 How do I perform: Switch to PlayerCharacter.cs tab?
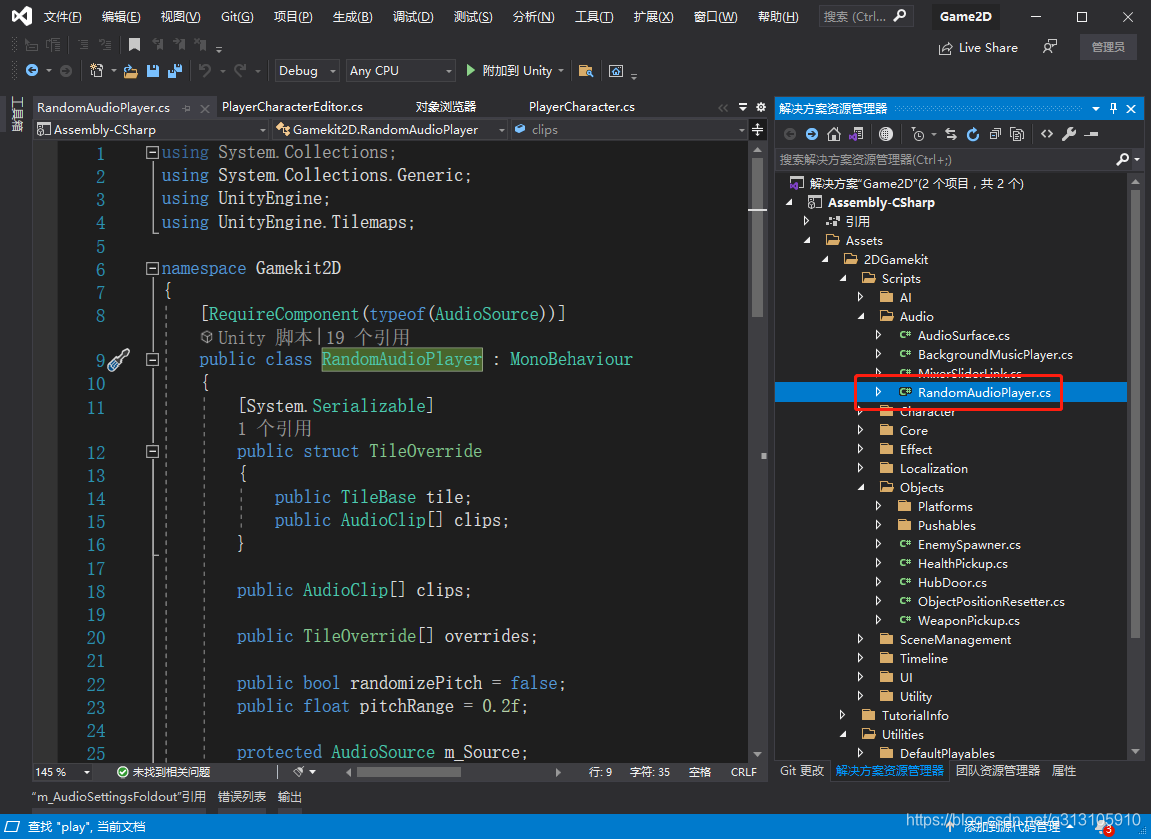point(581,107)
